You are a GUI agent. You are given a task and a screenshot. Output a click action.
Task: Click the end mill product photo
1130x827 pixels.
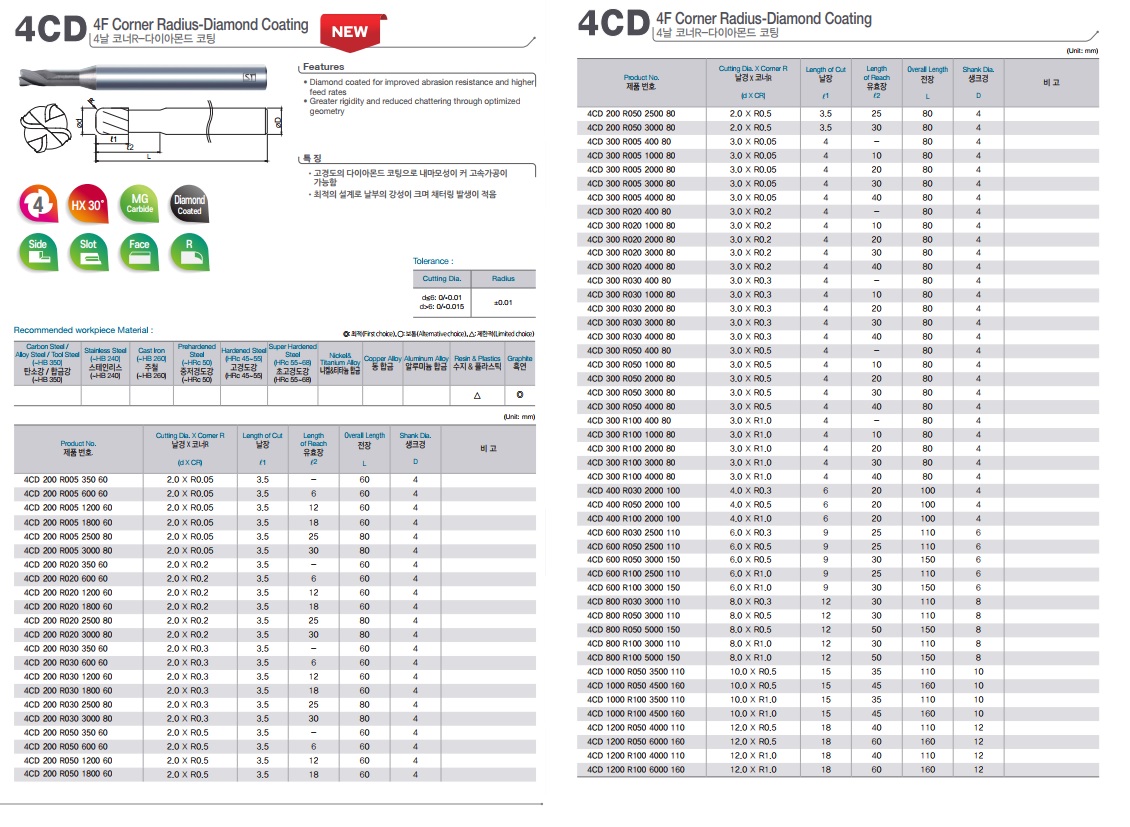[x=143, y=76]
